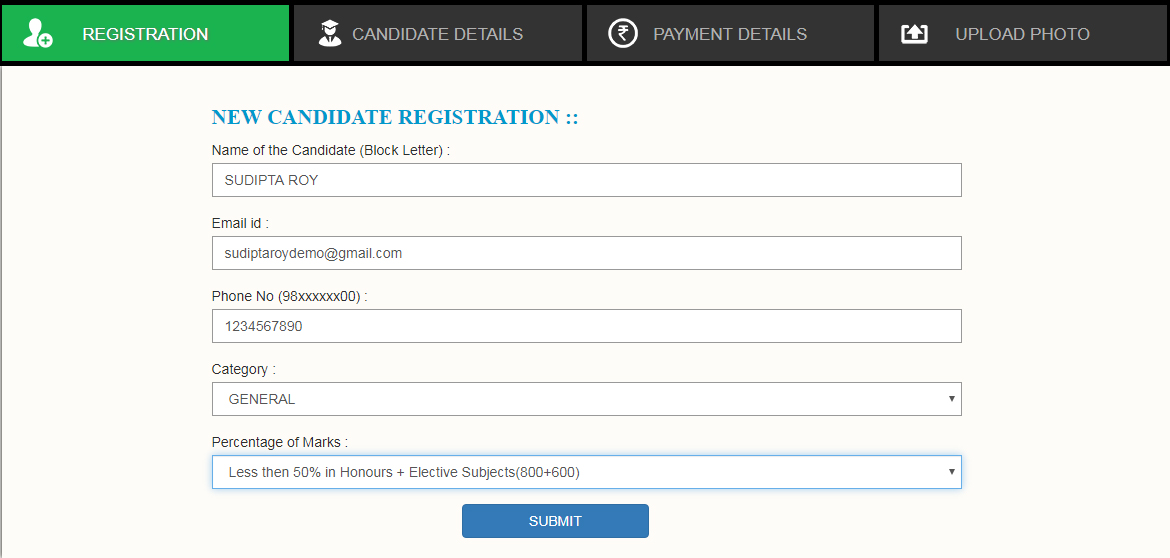Screen dimensions: 1170x558
Task: Click the upload icon for Upload Photo
Action: click(x=914, y=34)
